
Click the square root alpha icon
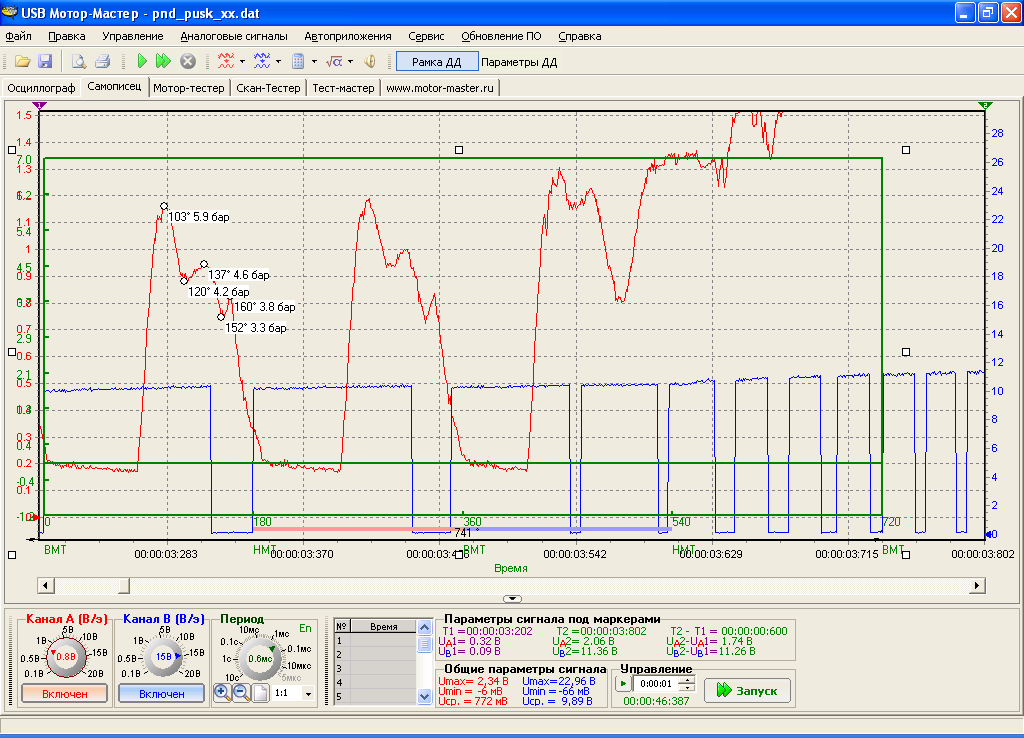coord(334,61)
